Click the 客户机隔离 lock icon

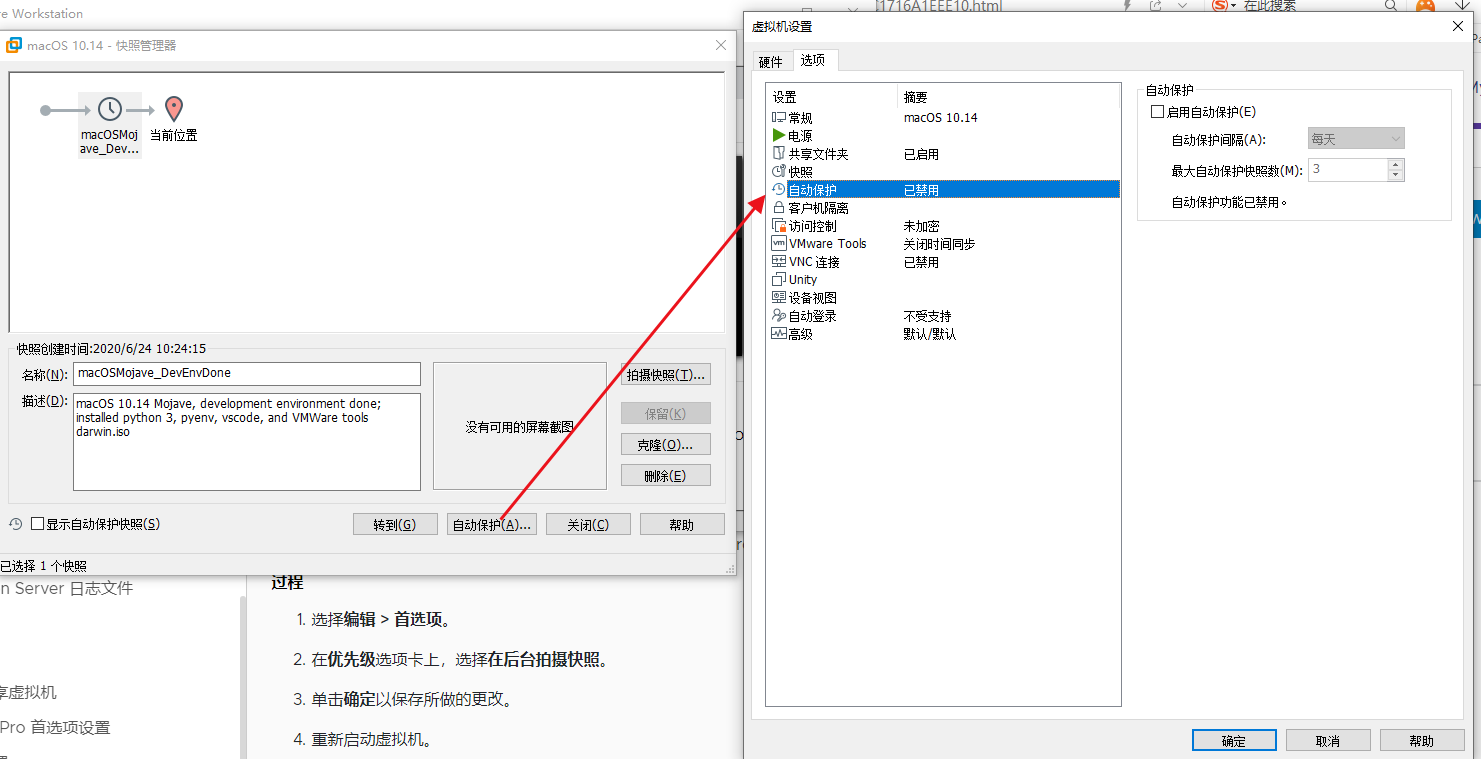(779, 207)
